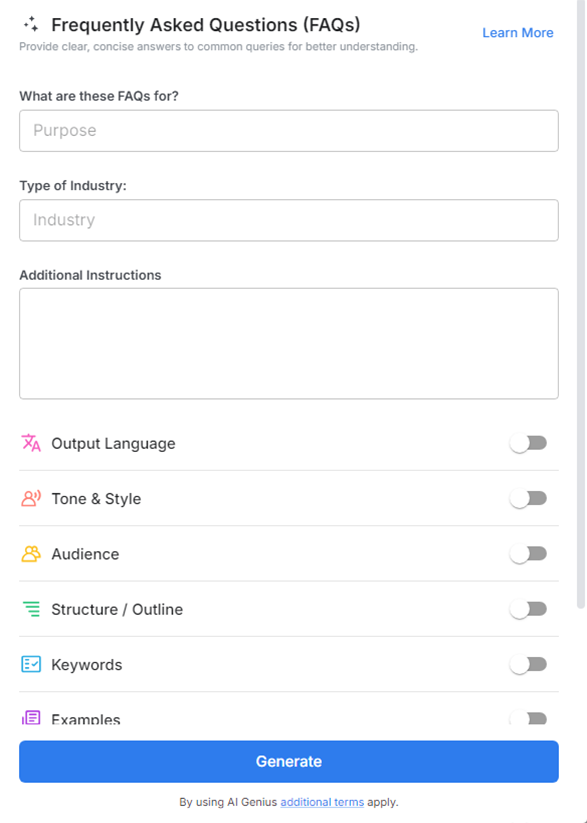Click the additional terms hyperlink
Viewport: 587px width, 823px height.
[x=321, y=802]
